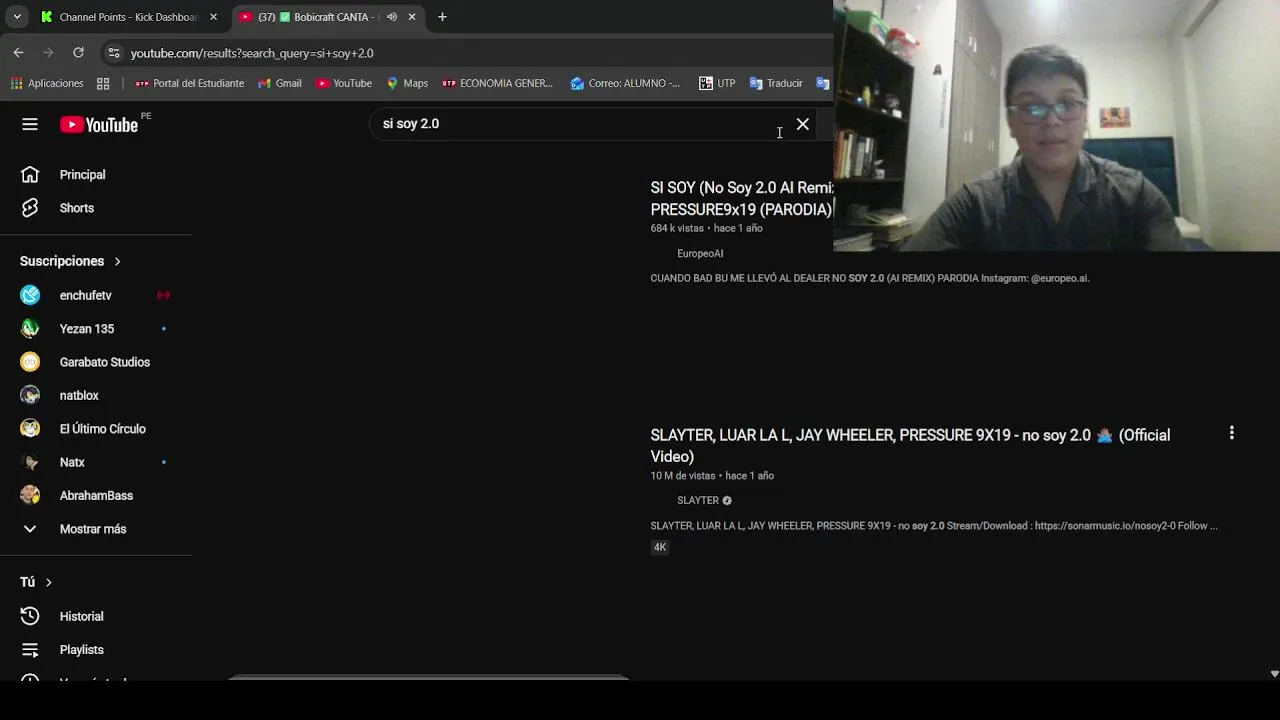Open the YouTube bookmark
Screen dimensions: 1280x720
point(344,83)
